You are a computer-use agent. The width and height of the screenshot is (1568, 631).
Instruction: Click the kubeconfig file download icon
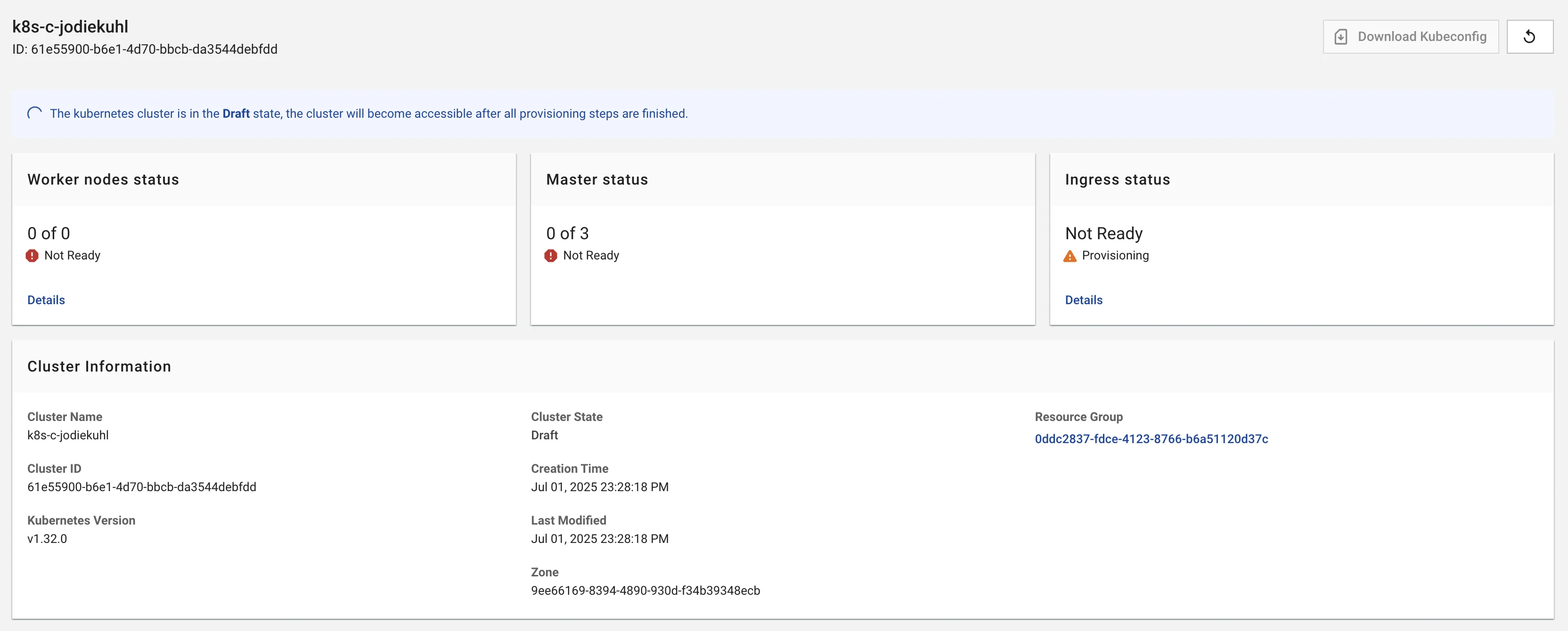tap(1340, 37)
